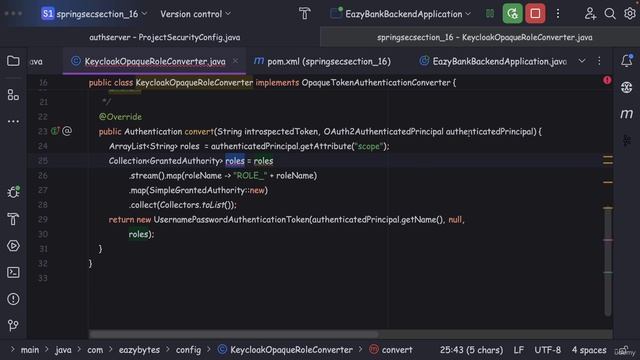Change the 4 spaces indent setting
Screen dimensions: 640x360
click(x=589, y=350)
